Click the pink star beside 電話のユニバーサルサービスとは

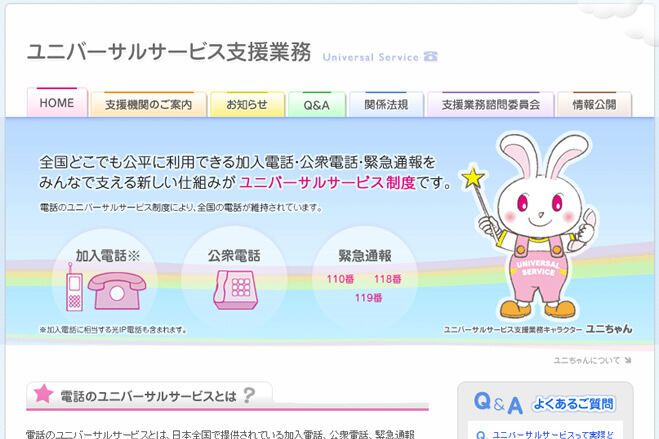[x=43, y=394]
